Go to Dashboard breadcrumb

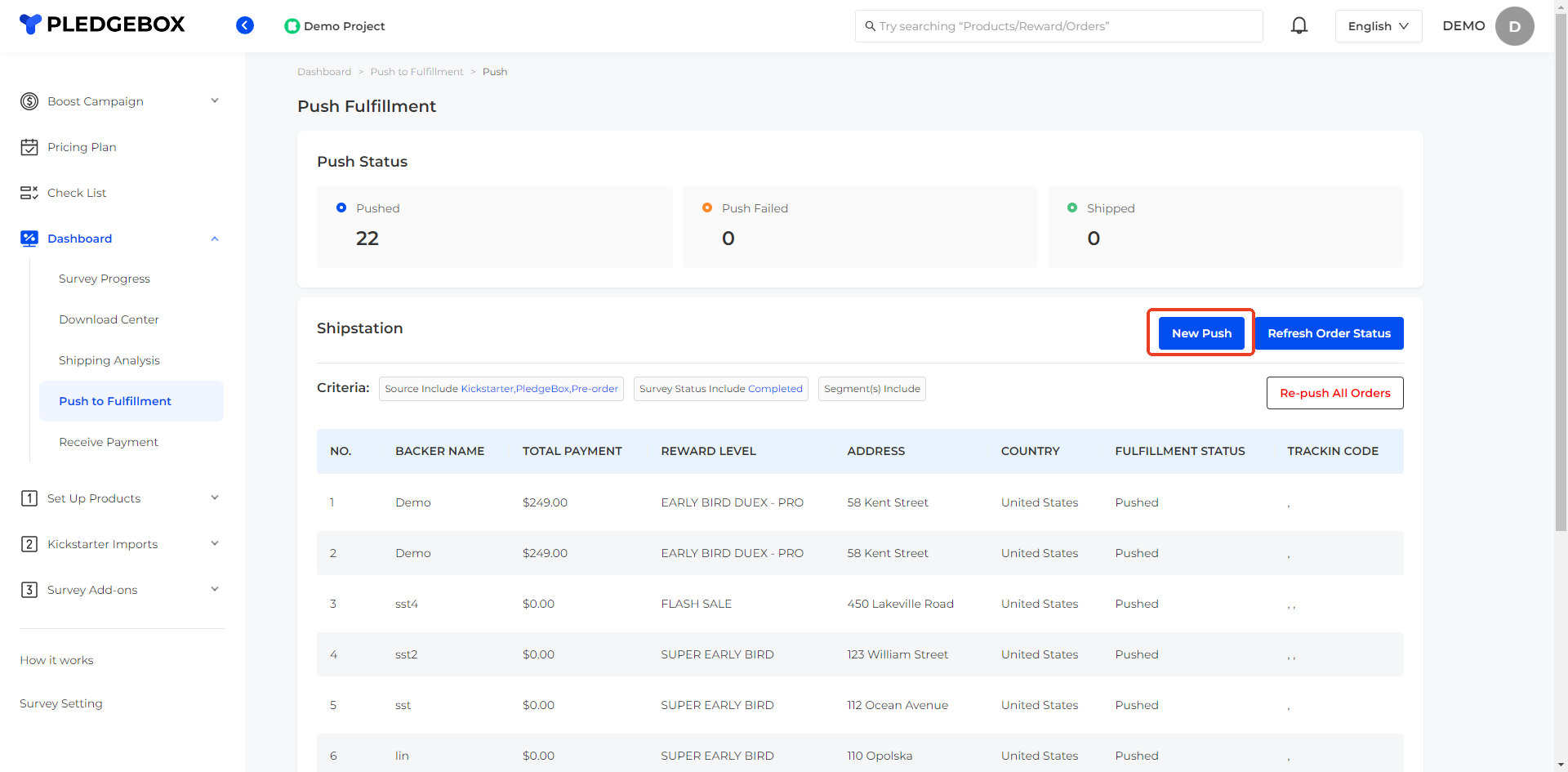click(x=324, y=72)
